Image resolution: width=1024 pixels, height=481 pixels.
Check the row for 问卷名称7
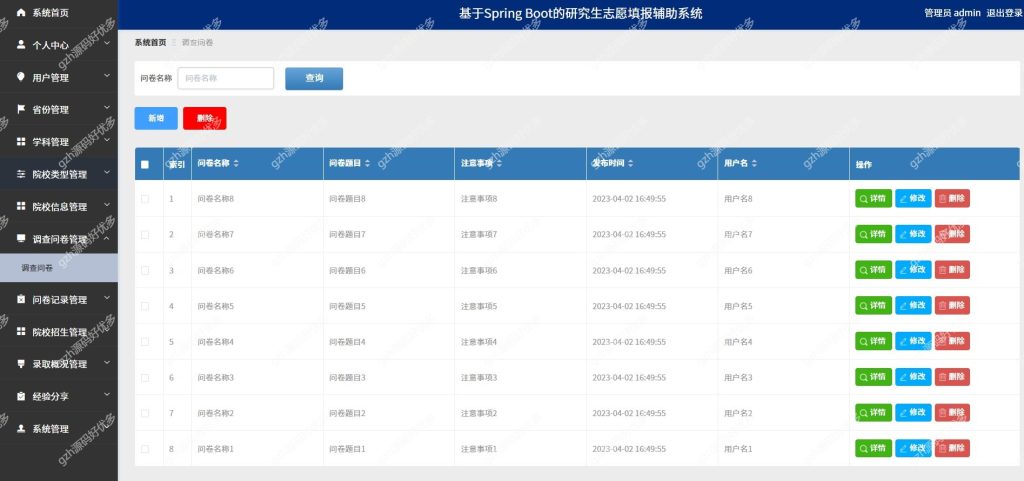[x=145, y=235]
